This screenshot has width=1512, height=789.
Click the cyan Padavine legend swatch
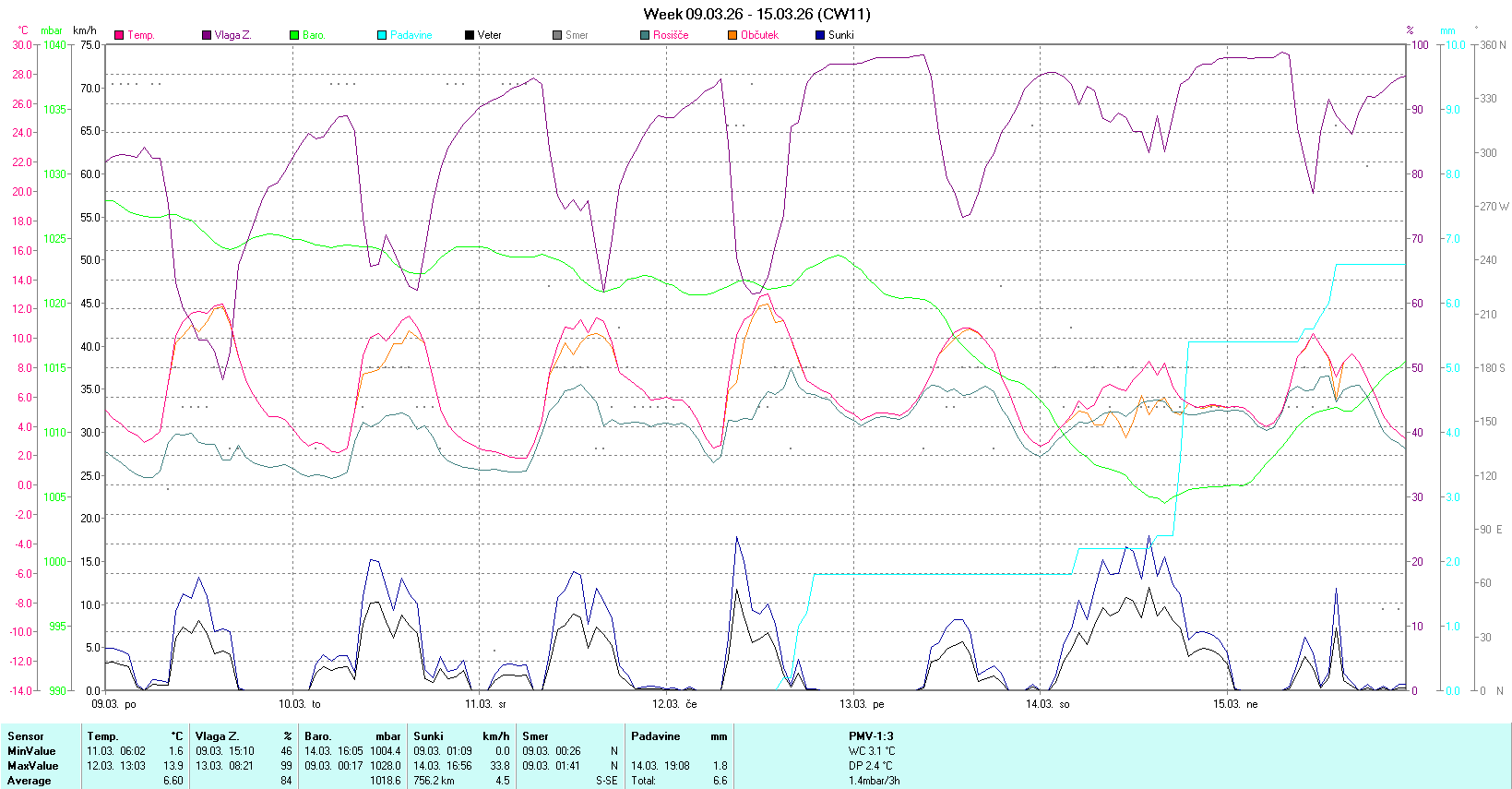(x=382, y=35)
